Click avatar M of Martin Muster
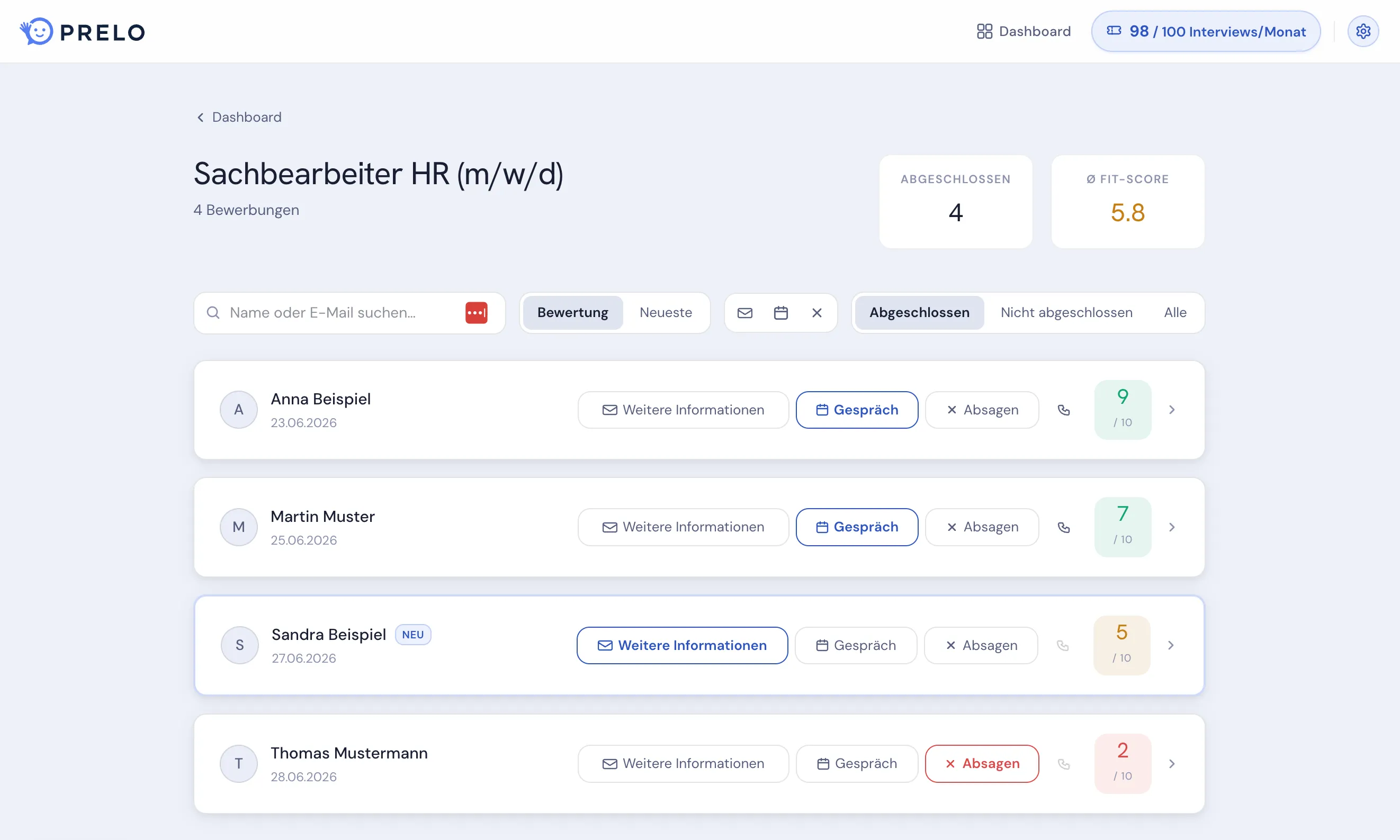This screenshot has width=1400, height=840. click(239, 527)
